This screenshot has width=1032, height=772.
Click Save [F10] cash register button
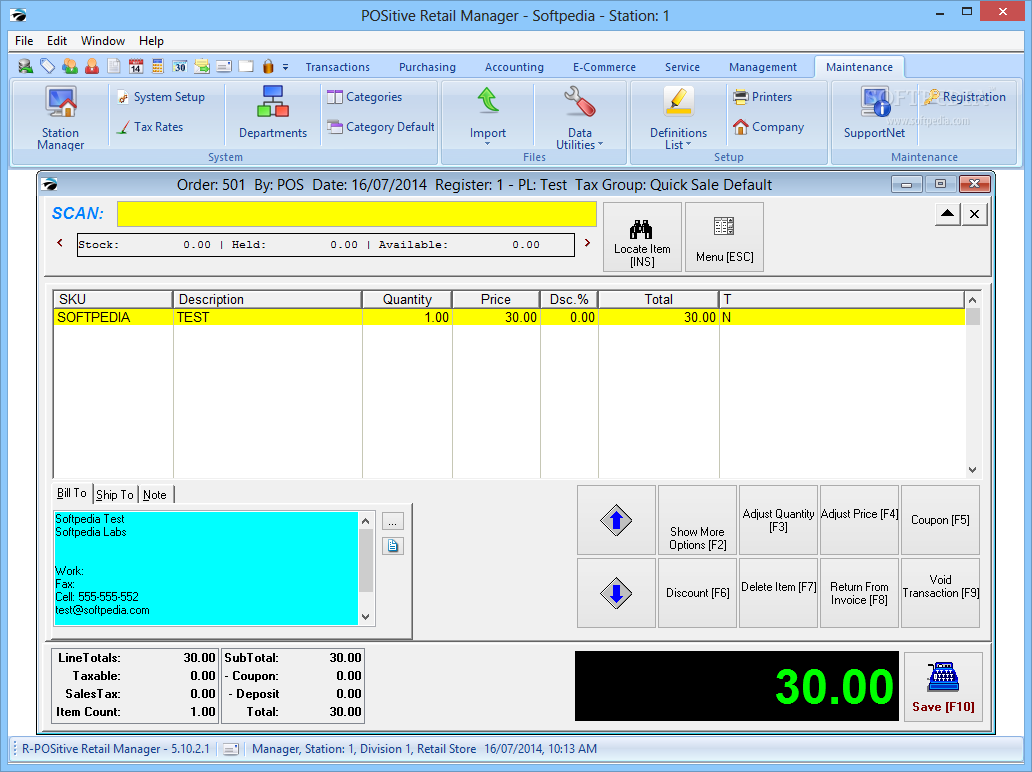click(x=943, y=686)
